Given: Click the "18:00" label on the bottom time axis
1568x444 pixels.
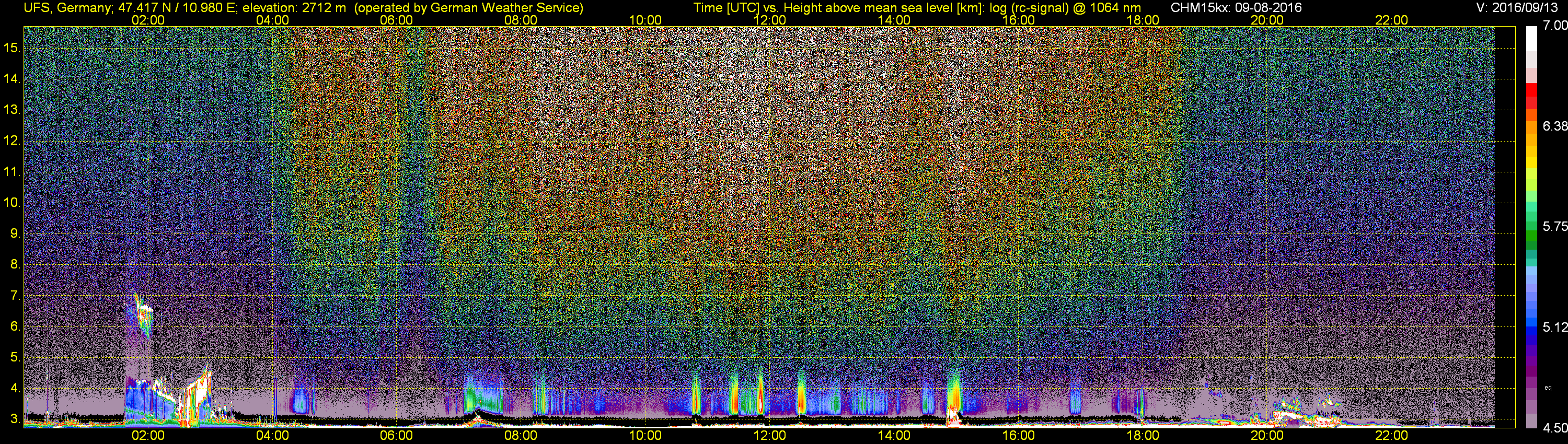Looking at the screenshot, I should [x=1143, y=436].
